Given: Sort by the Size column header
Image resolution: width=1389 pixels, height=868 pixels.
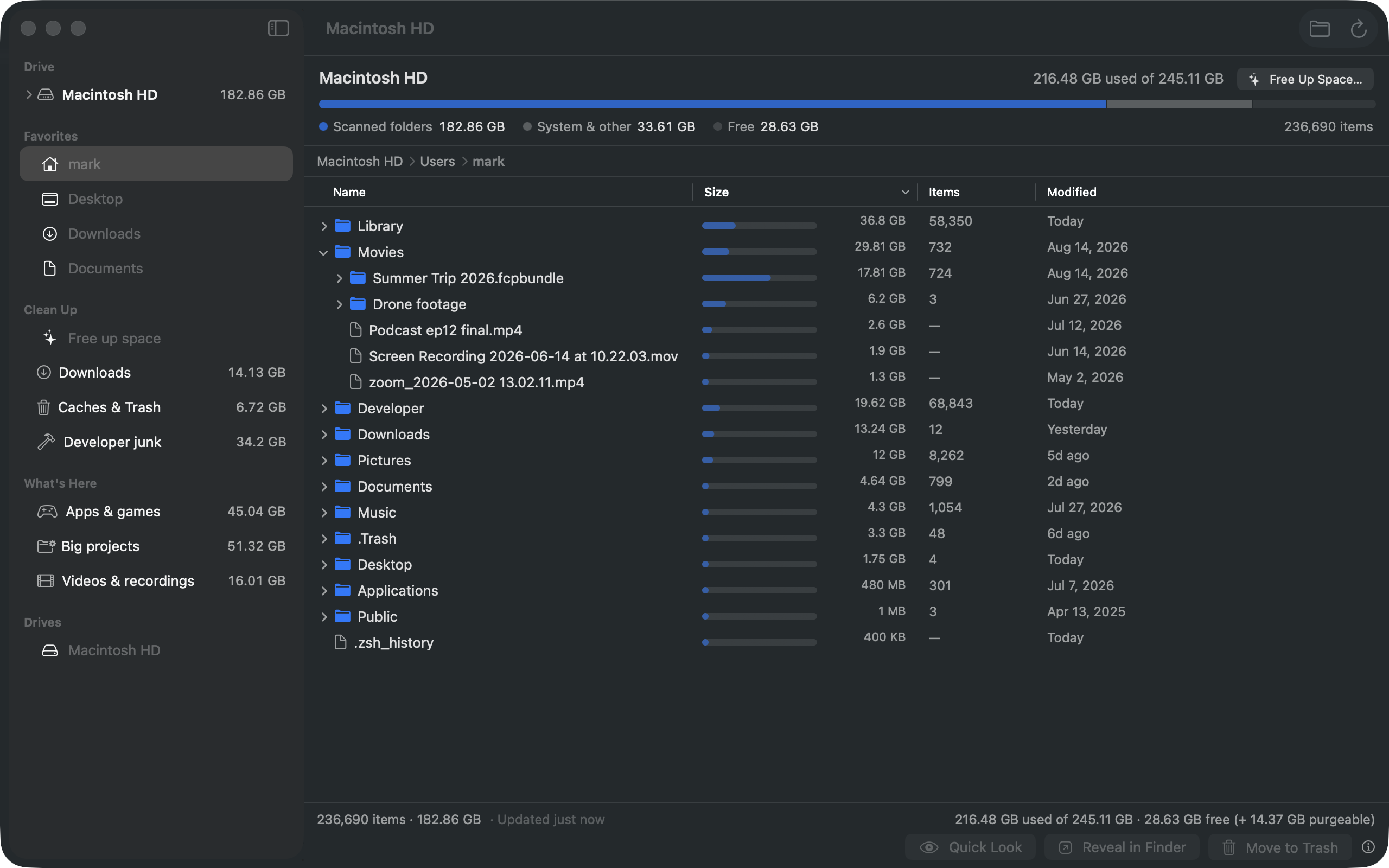Looking at the screenshot, I should pyautogui.click(x=805, y=192).
